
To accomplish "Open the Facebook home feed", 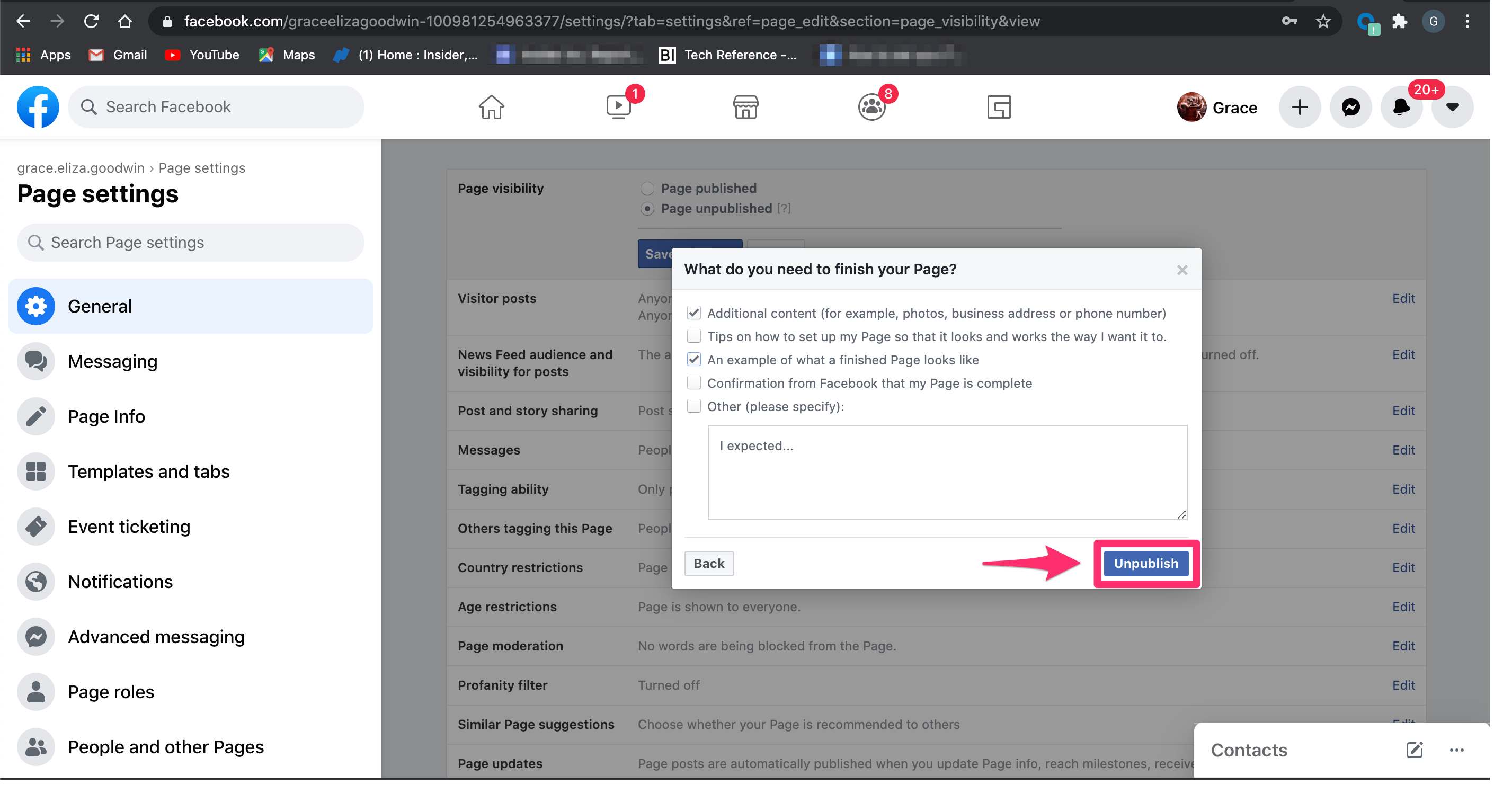I will click(x=491, y=107).
